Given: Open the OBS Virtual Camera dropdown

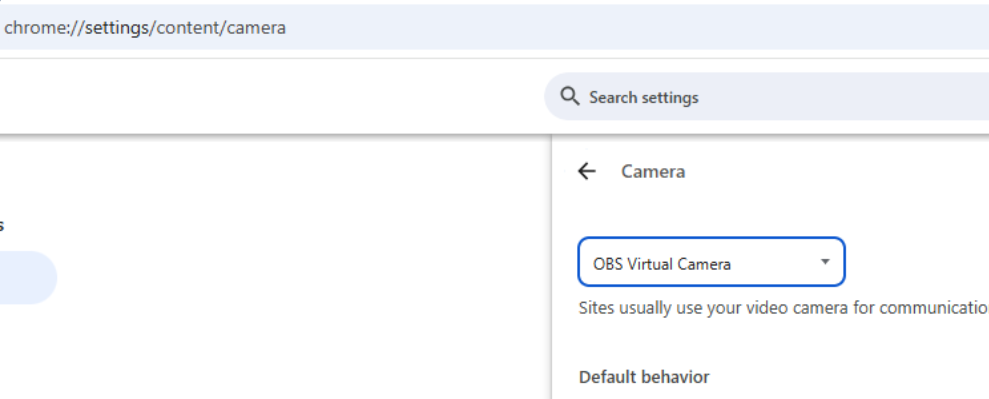Looking at the screenshot, I should [x=711, y=262].
